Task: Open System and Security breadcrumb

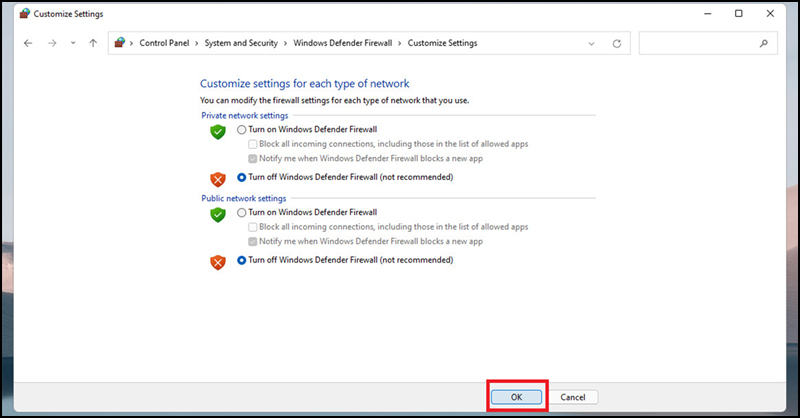Action: pos(241,43)
